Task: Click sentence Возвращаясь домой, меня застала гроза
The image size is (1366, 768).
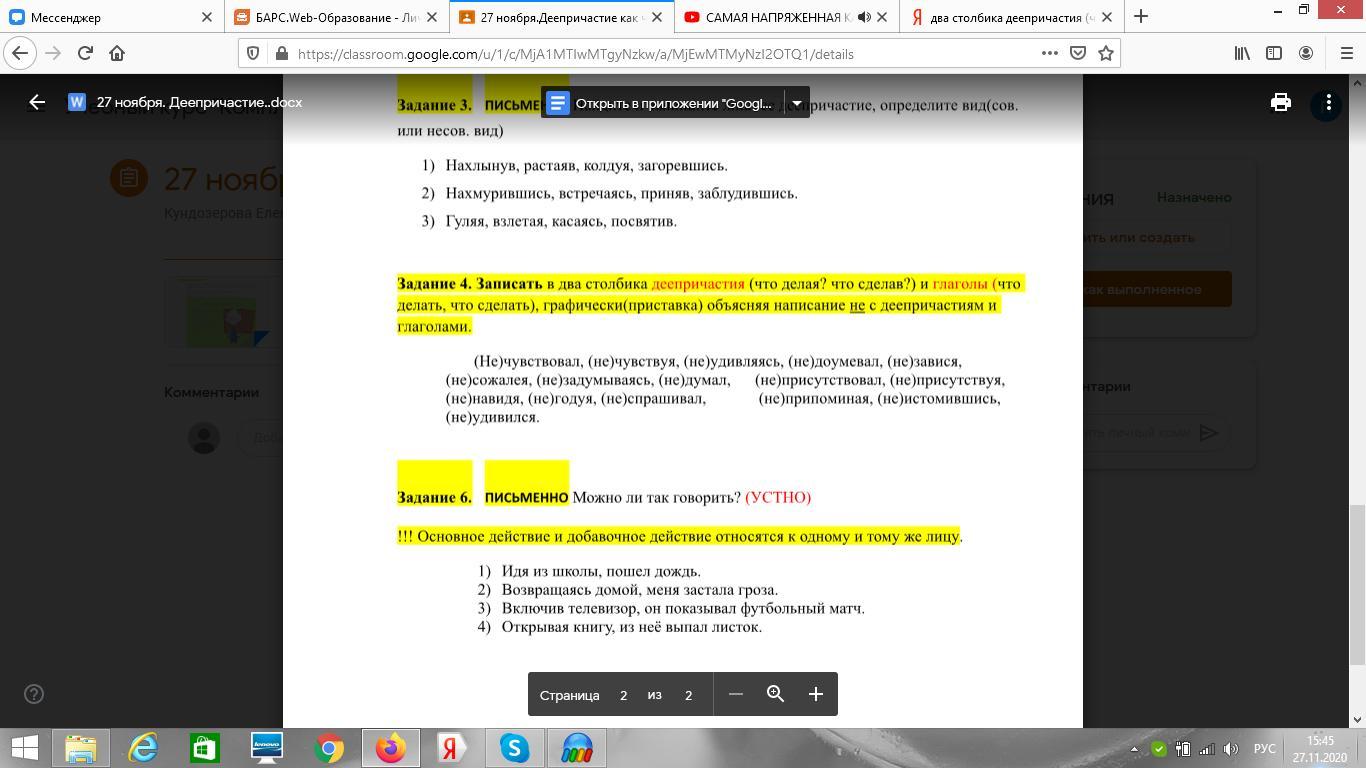Action: click(x=640, y=590)
